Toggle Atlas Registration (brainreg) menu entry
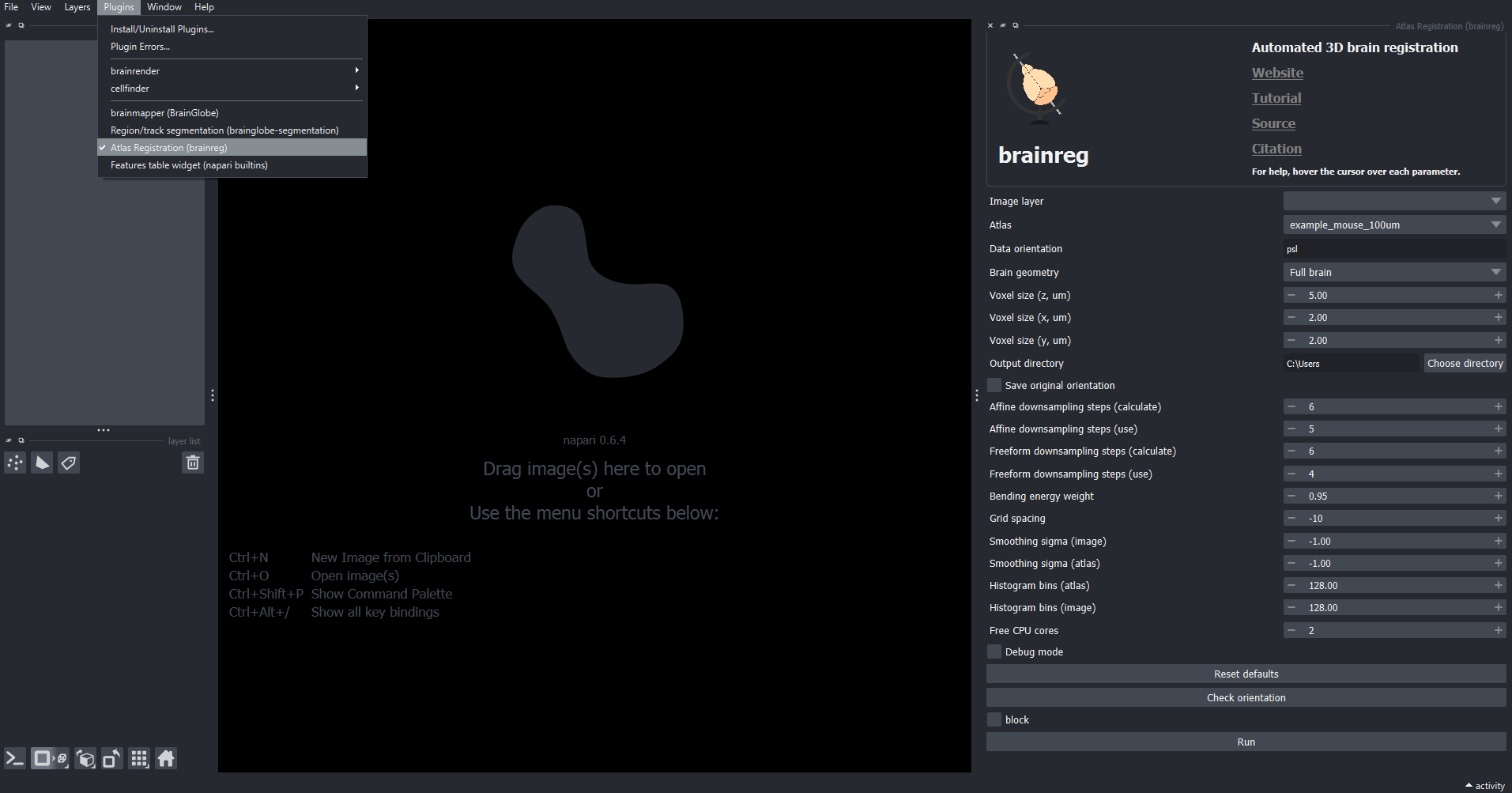The image size is (1512, 793). (232, 148)
